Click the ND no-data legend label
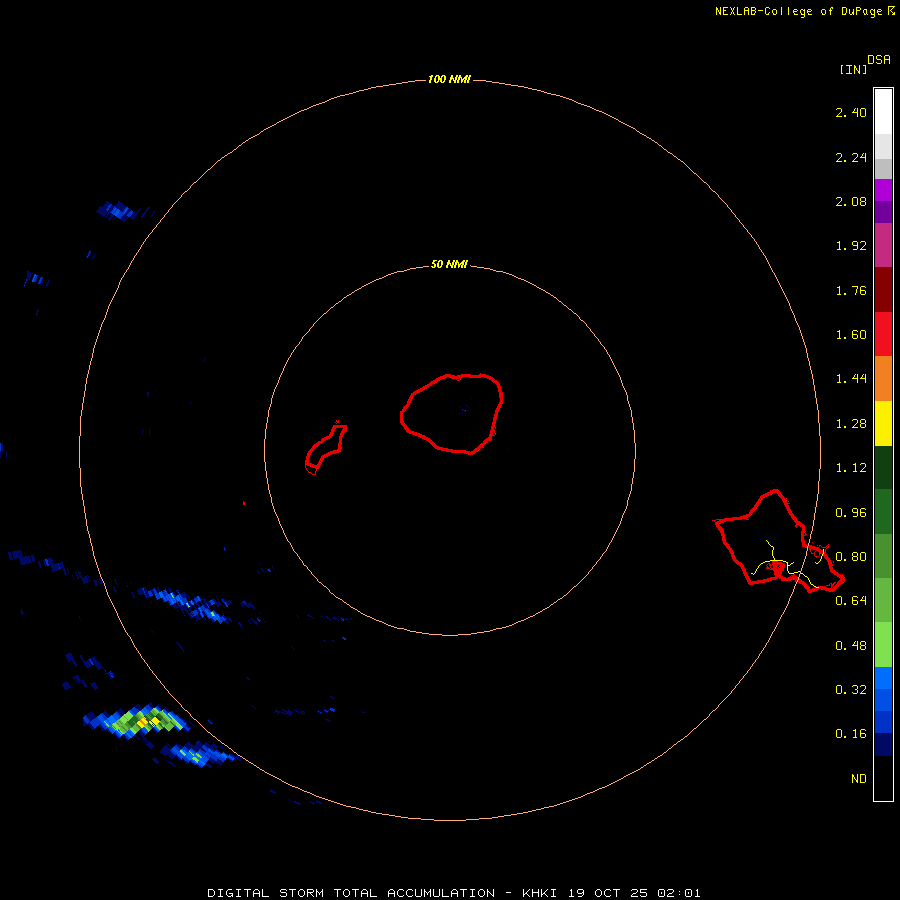Image resolution: width=900 pixels, height=900 pixels. [859, 779]
